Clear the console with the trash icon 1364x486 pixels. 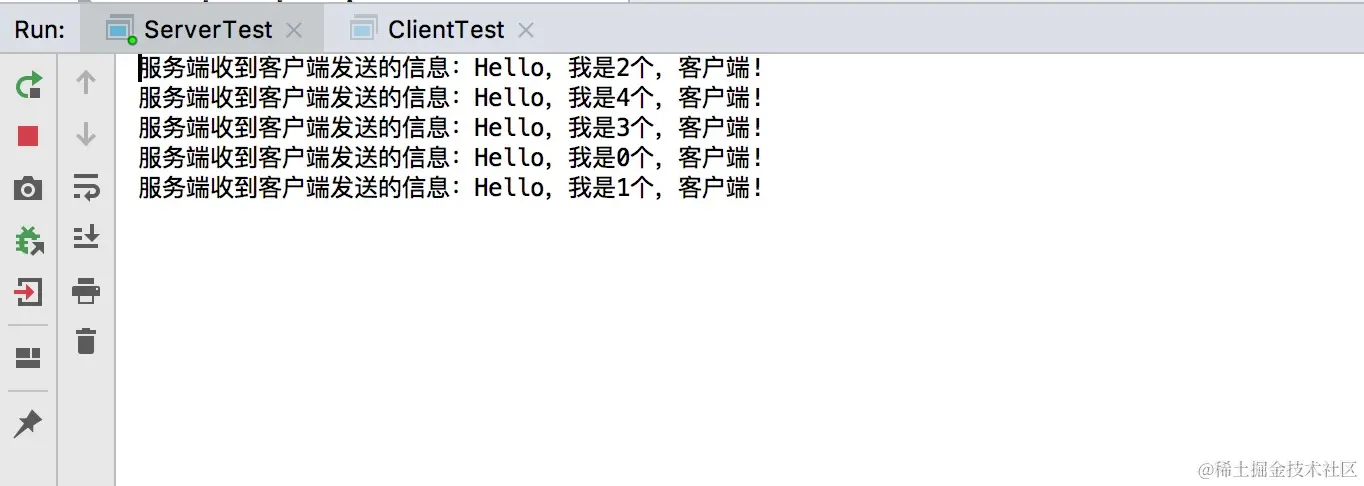(86, 341)
